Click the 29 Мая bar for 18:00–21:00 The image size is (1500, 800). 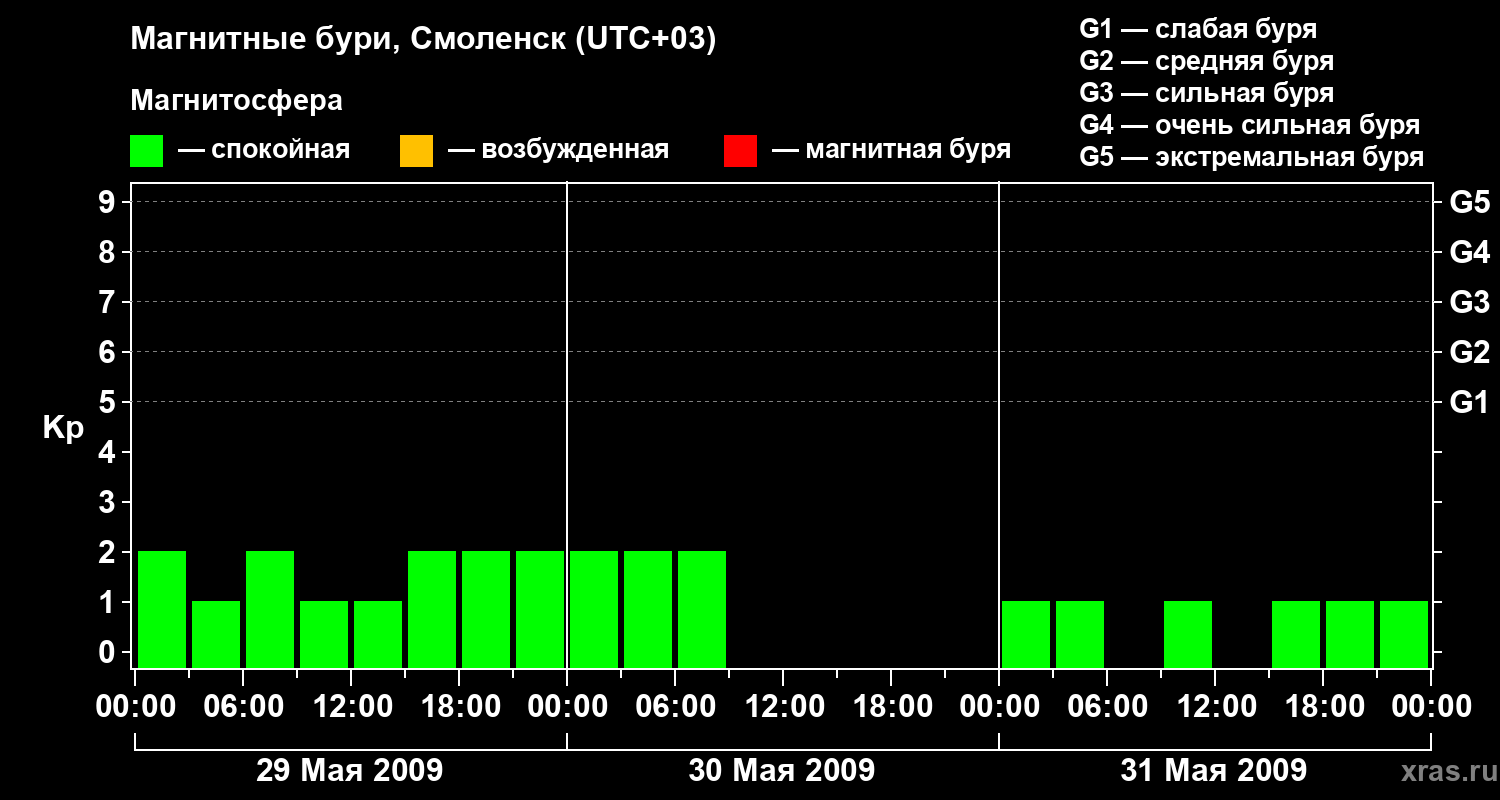pos(486,609)
